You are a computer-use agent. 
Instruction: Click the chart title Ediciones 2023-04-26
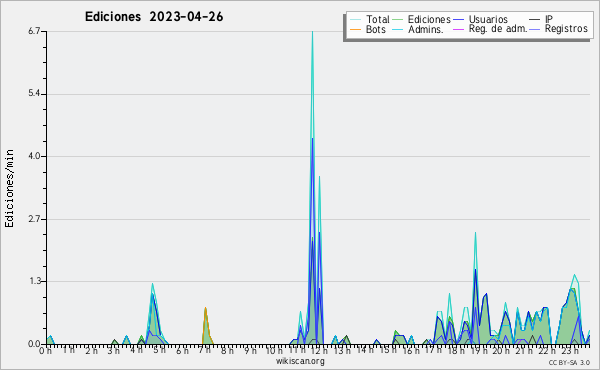(154, 17)
